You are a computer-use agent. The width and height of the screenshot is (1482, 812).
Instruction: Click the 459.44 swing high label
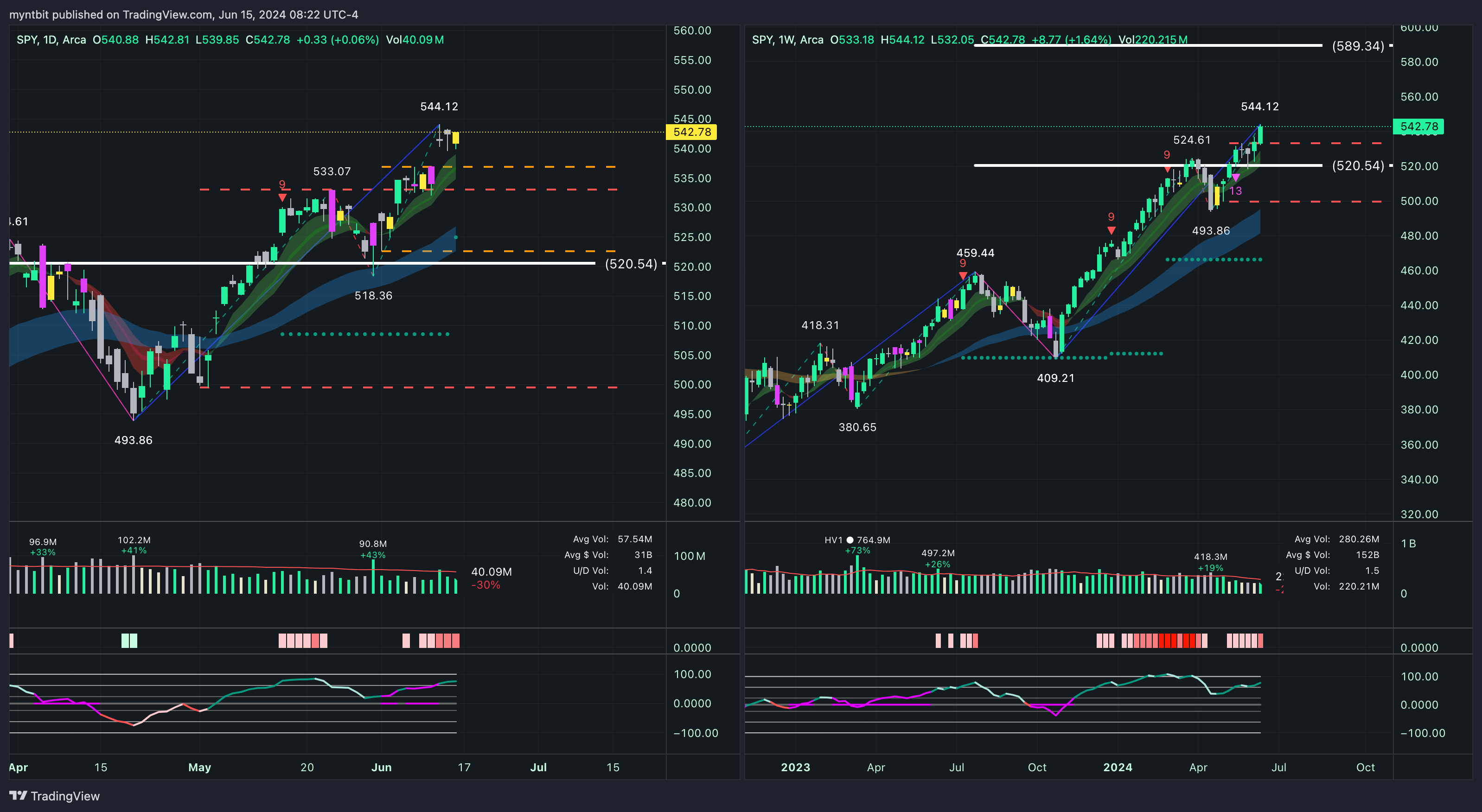coord(975,253)
